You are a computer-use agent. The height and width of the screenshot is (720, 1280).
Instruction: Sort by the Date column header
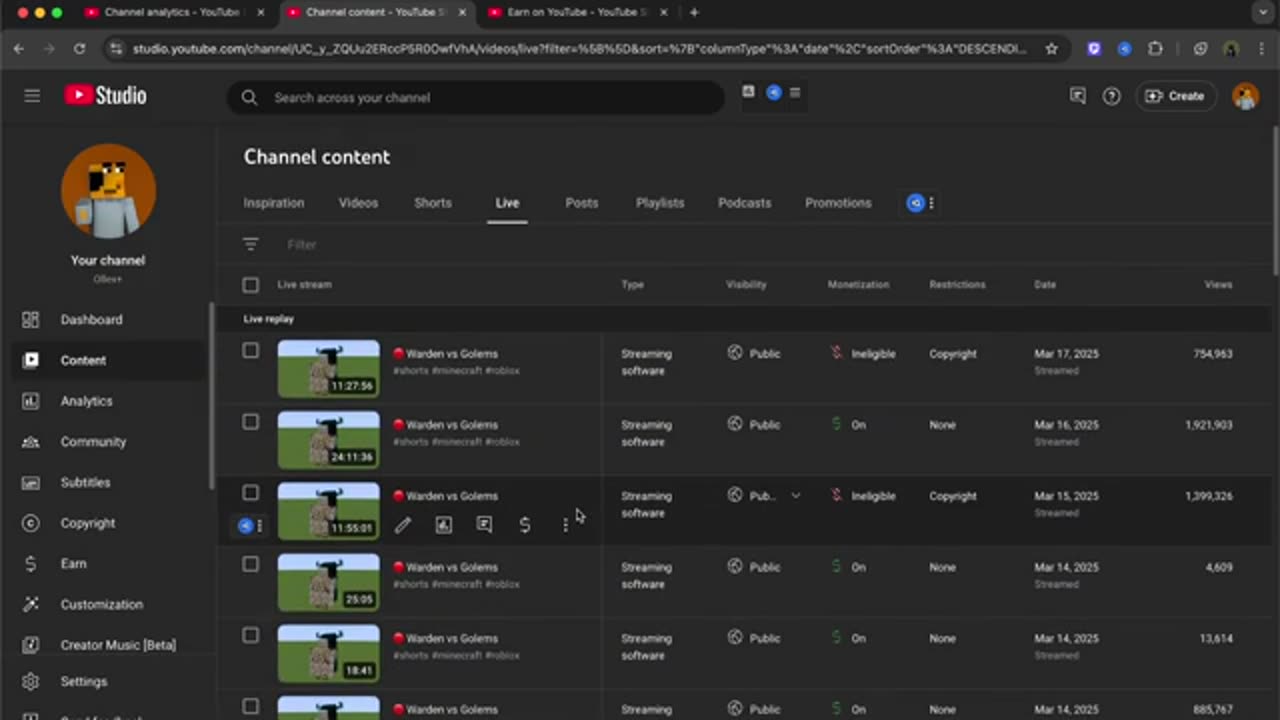pyautogui.click(x=1045, y=285)
